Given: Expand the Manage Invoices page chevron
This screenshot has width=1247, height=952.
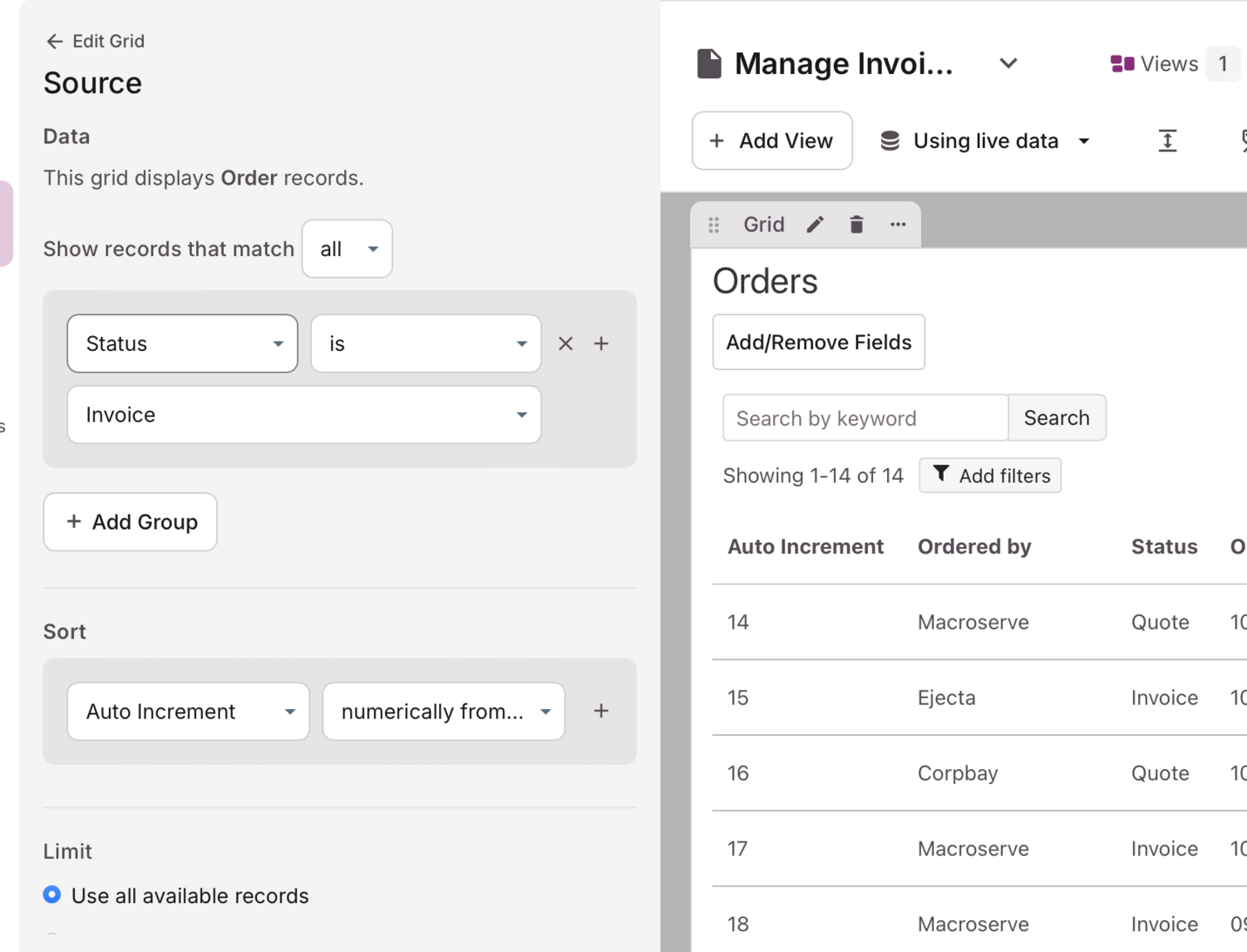Looking at the screenshot, I should (x=1008, y=64).
